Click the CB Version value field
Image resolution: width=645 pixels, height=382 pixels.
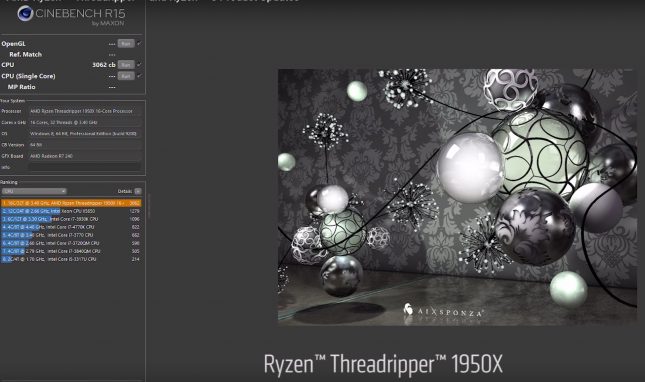coord(85,145)
